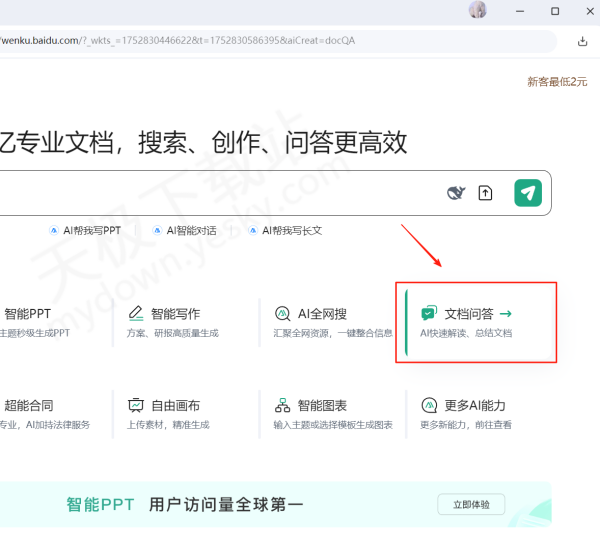Click the icon beside AI智能对话
600x539 pixels.
[157, 230]
